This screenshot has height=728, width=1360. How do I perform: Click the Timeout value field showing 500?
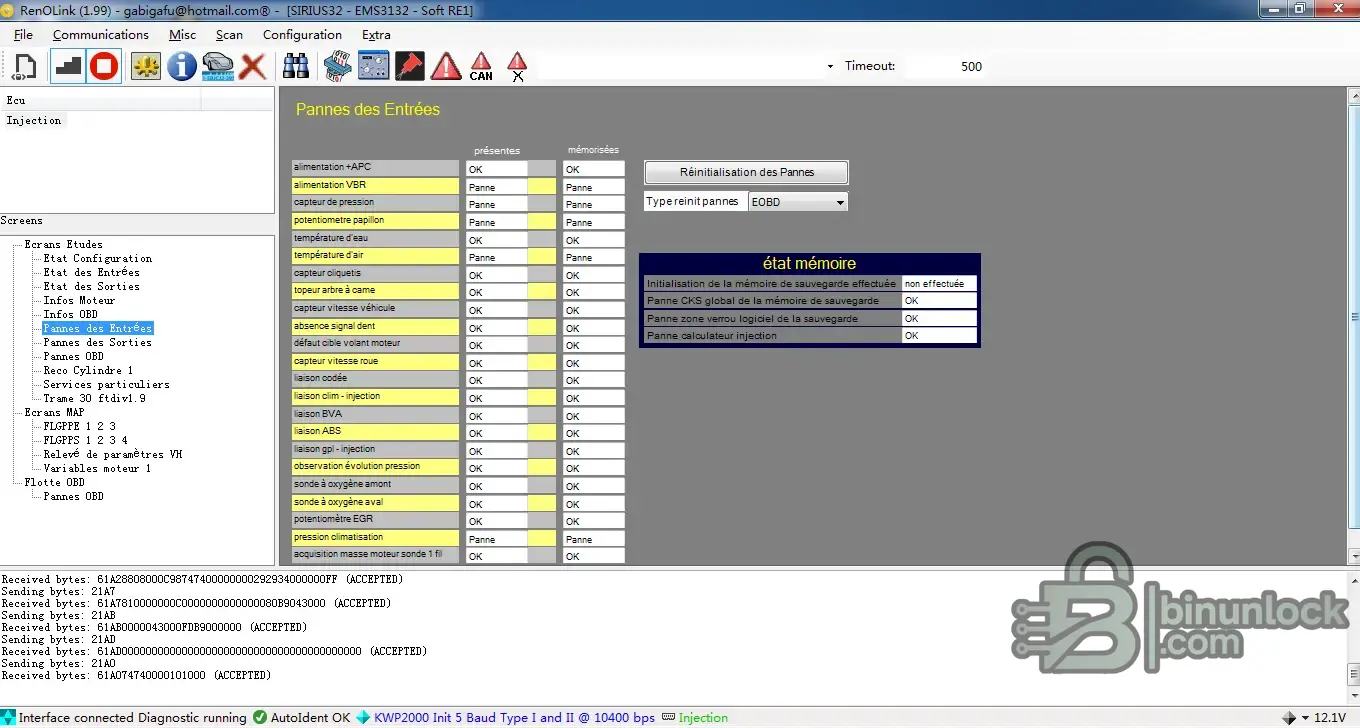[x=945, y=67]
